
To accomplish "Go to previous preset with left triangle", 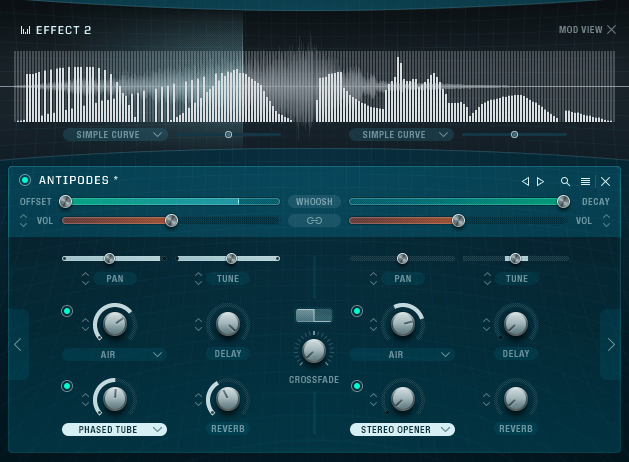I will (525, 181).
